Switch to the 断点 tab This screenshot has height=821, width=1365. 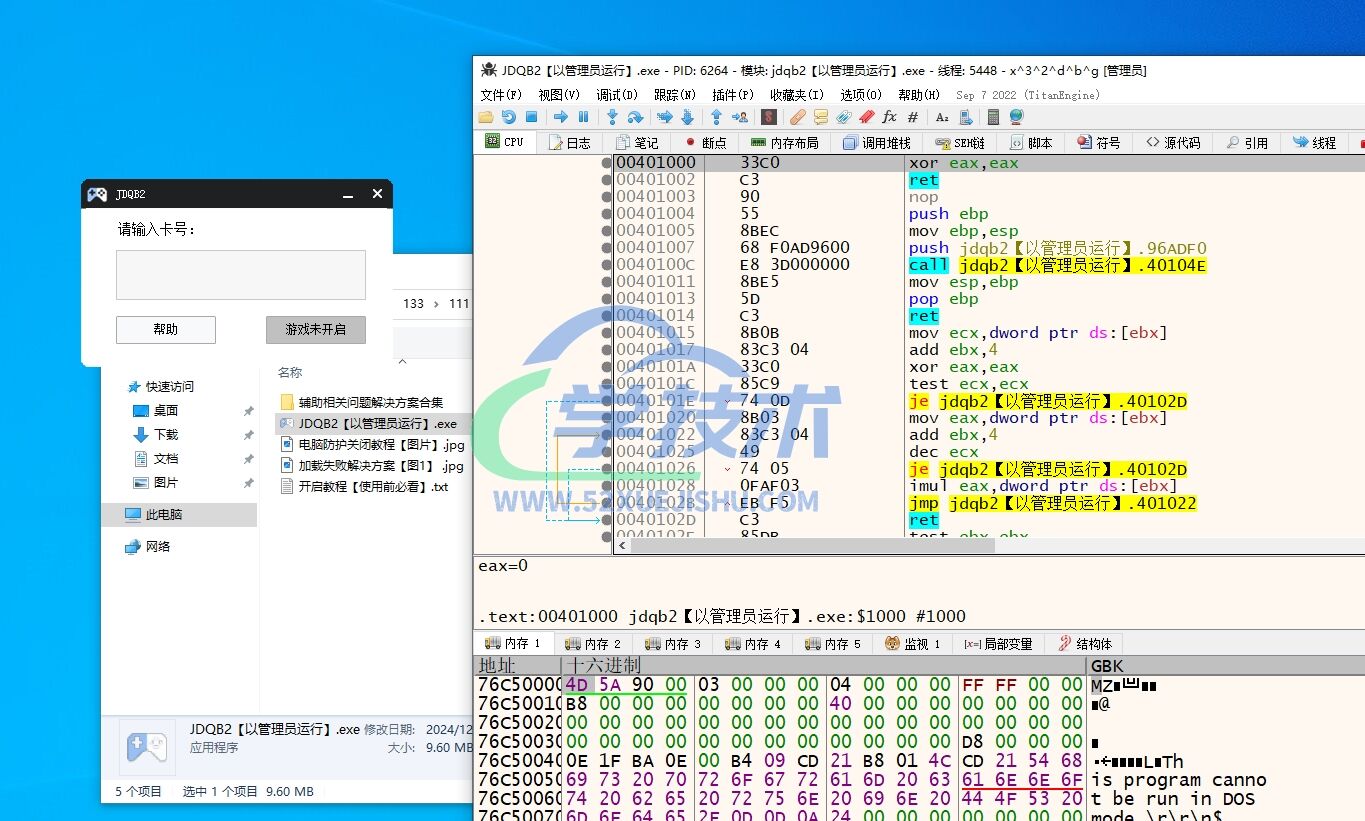click(x=705, y=143)
